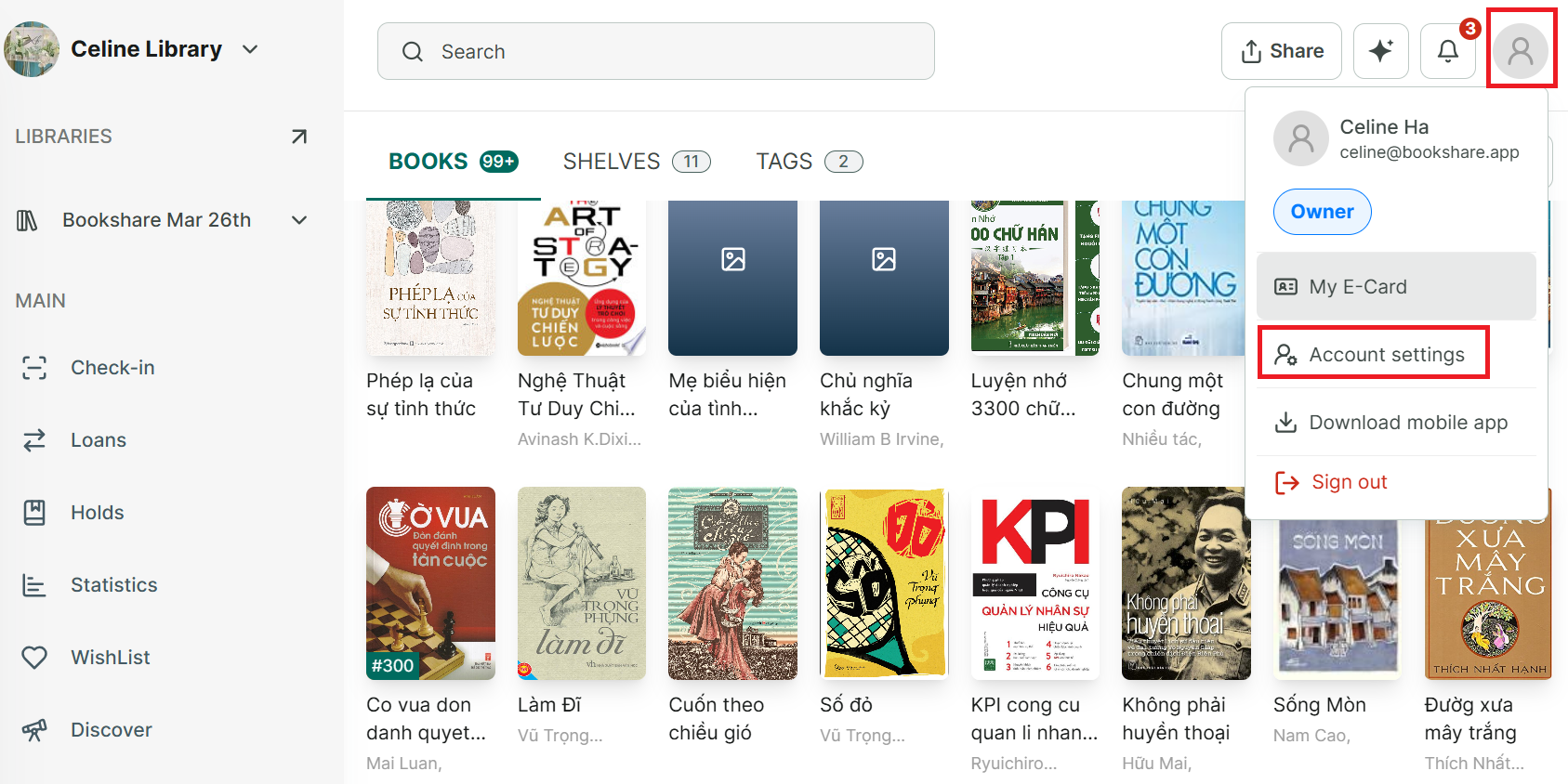The image size is (1568, 784).
Task: Open Discover telescope icon
Action: pos(34,730)
